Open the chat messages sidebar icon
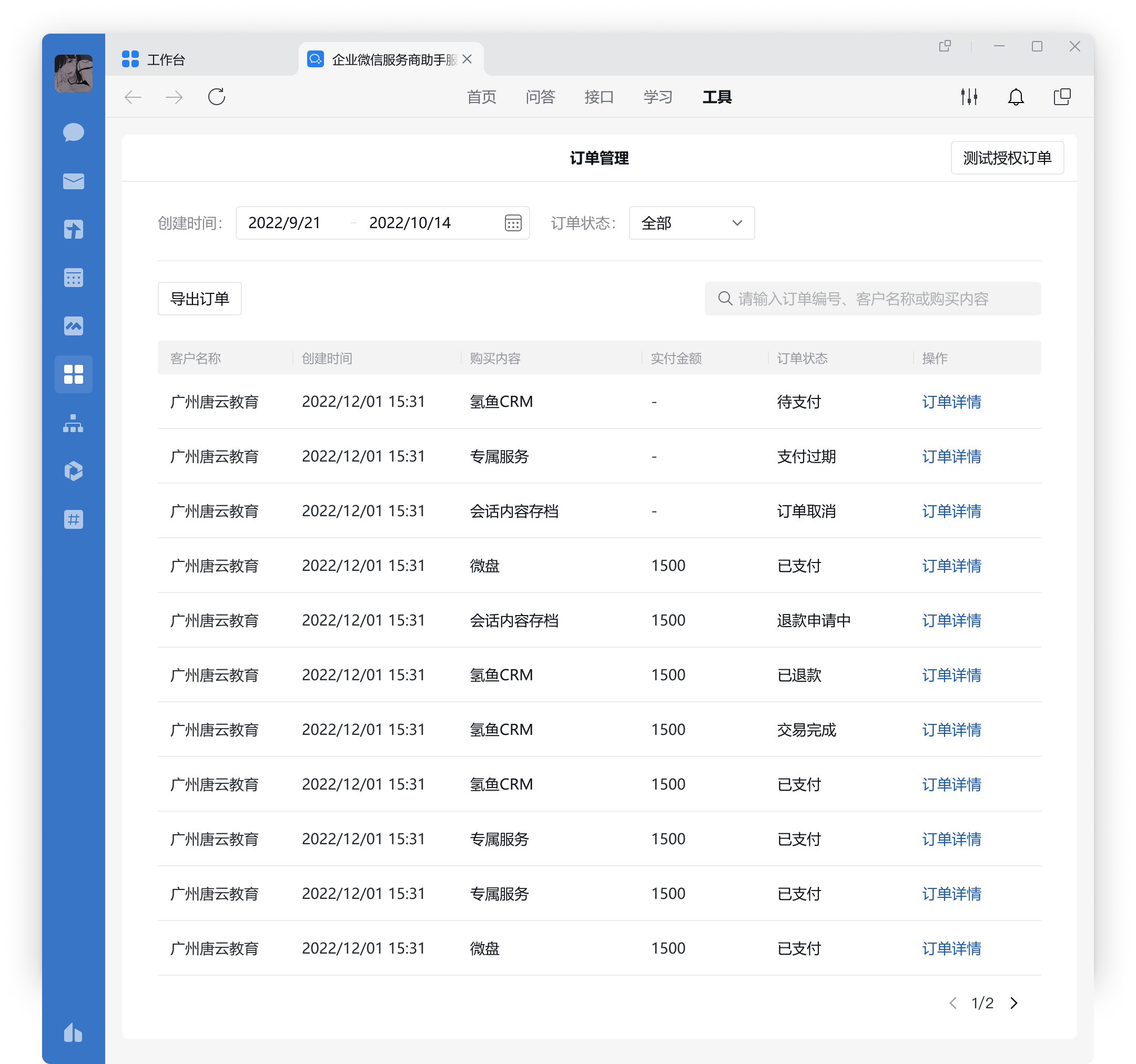The image size is (1136, 1064). (73, 132)
